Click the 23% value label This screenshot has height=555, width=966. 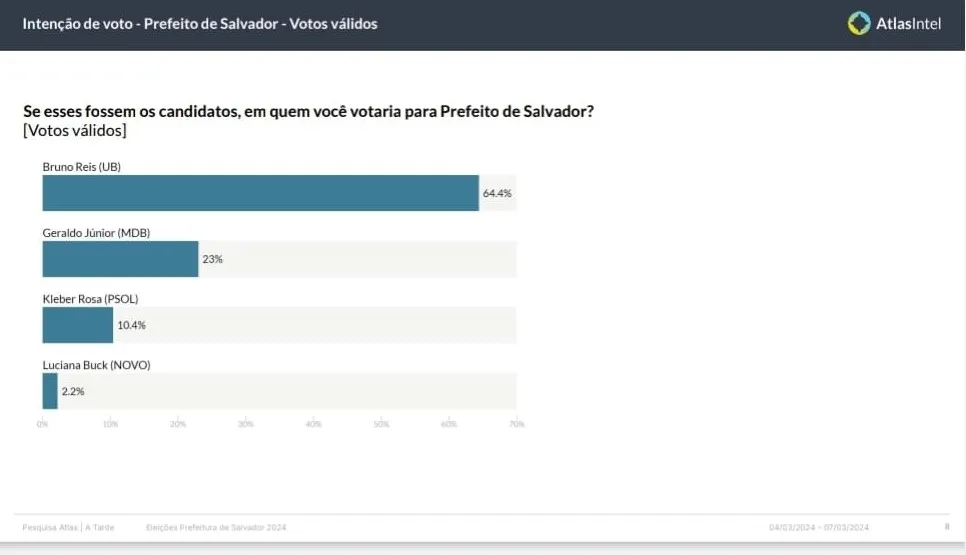(x=212, y=259)
